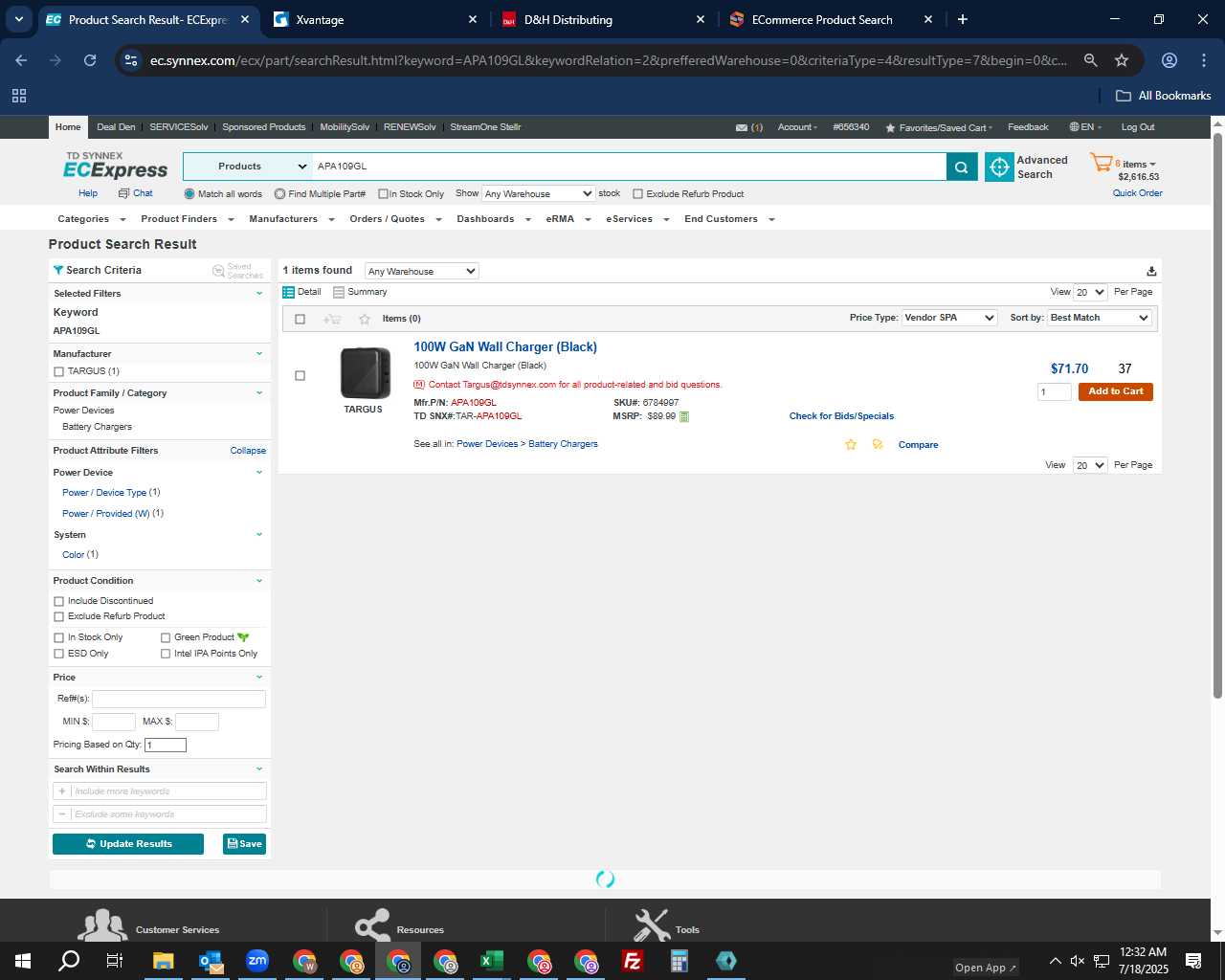1225x980 pixels.
Task: Click the Save button
Action: point(244,844)
